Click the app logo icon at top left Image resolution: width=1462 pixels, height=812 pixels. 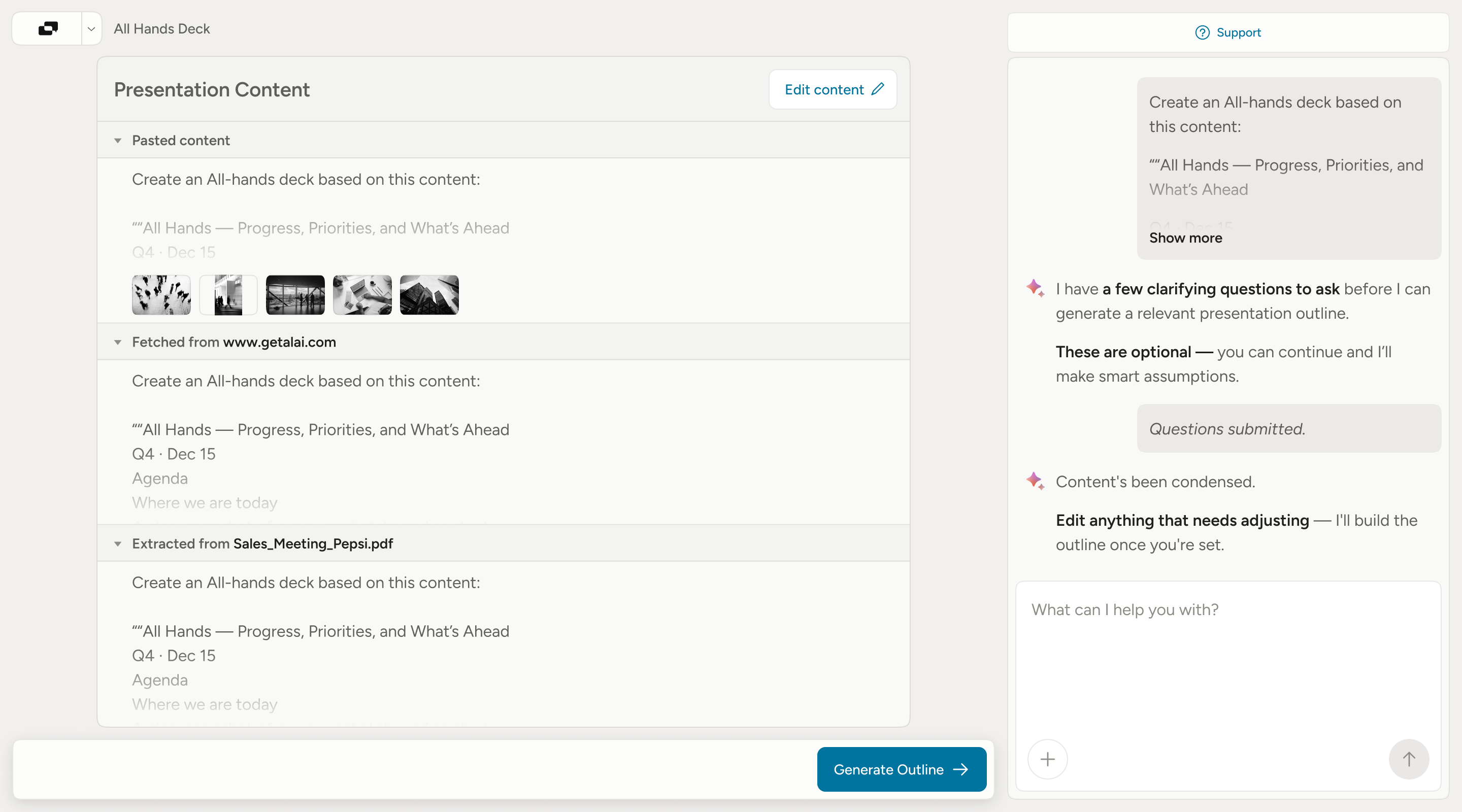(48, 28)
